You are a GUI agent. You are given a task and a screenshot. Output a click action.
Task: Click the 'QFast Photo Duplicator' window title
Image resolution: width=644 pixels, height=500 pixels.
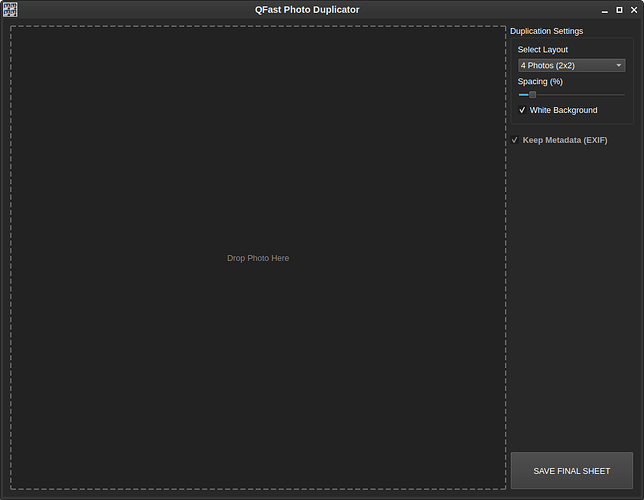[x=307, y=10]
